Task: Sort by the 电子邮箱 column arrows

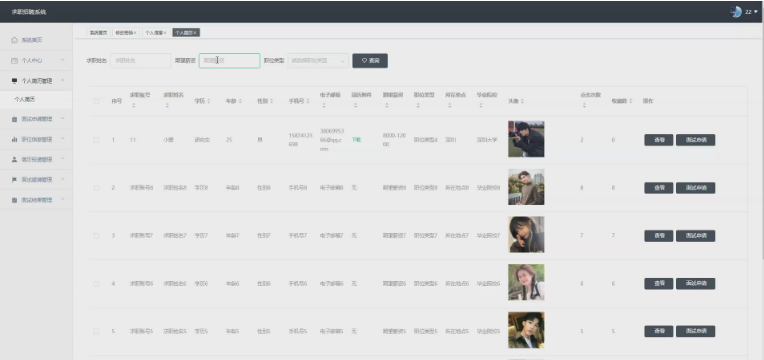Action: [x=324, y=106]
